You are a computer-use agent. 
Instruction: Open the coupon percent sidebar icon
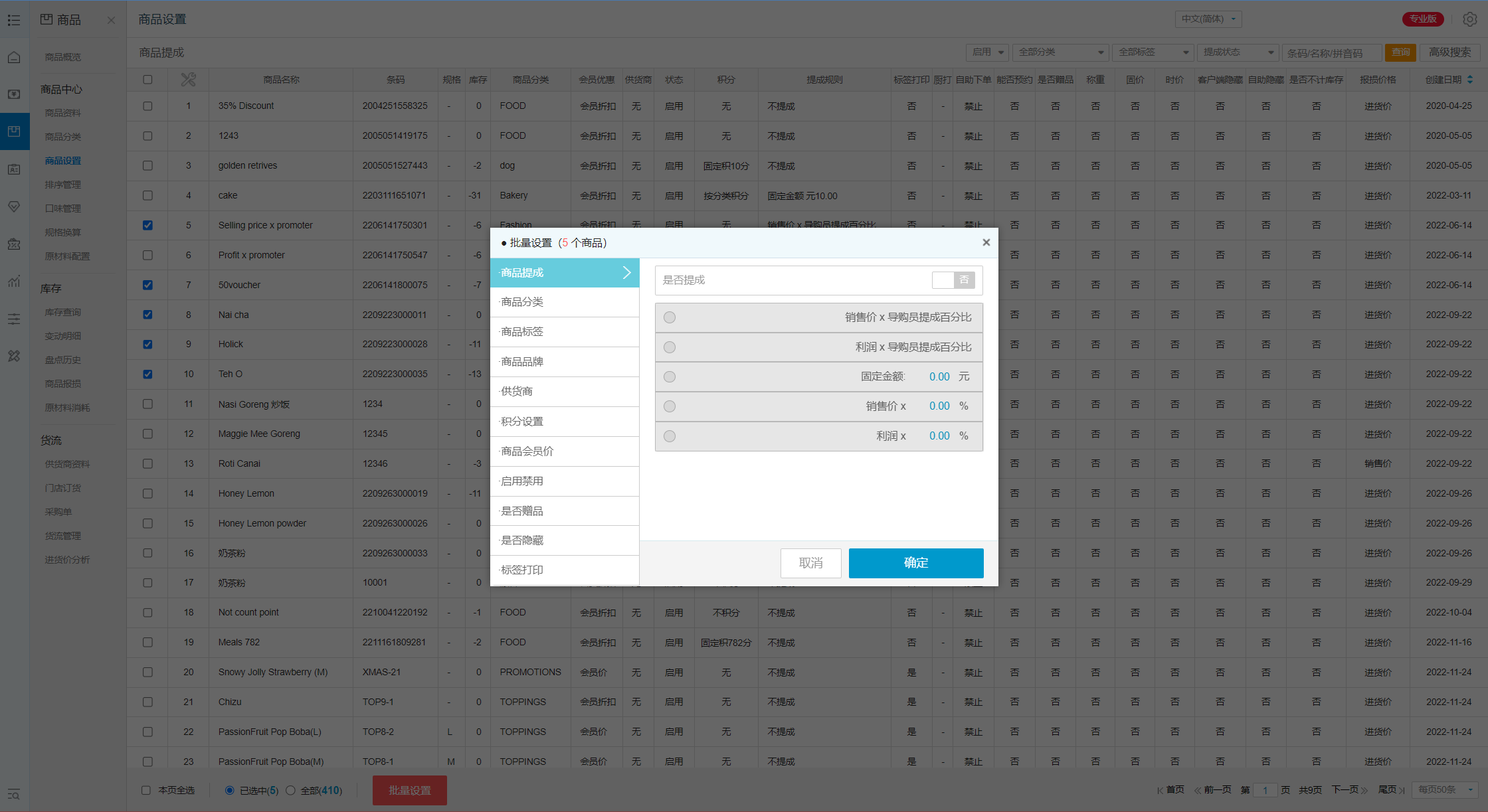pos(14,244)
